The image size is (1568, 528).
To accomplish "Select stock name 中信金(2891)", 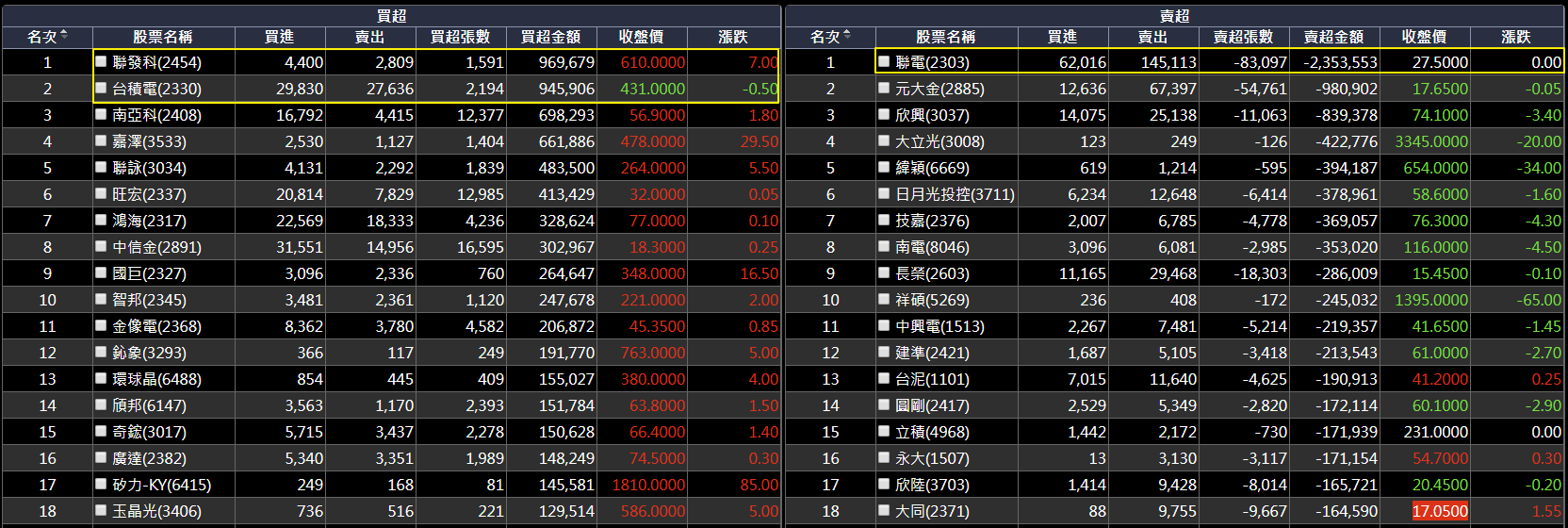I will point(156,247).
